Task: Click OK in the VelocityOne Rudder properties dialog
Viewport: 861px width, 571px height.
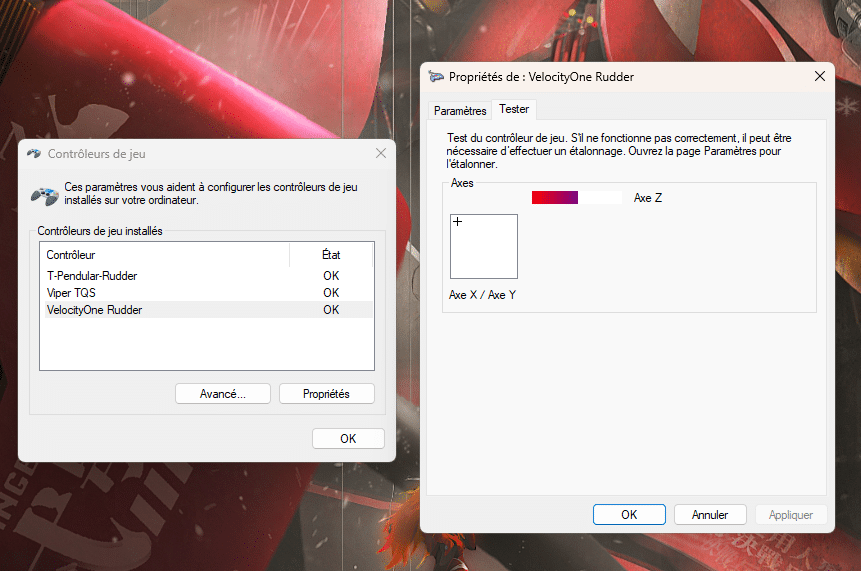Action: coord(629,515)
